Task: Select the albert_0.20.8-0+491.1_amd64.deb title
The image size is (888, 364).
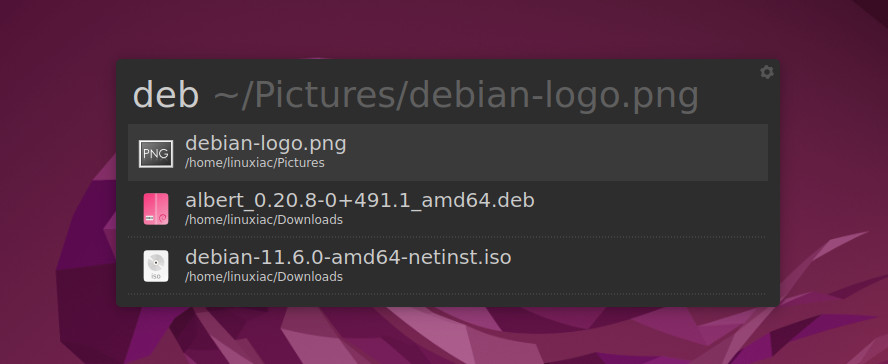Action: pyautogui.click(x=360, y=200)
